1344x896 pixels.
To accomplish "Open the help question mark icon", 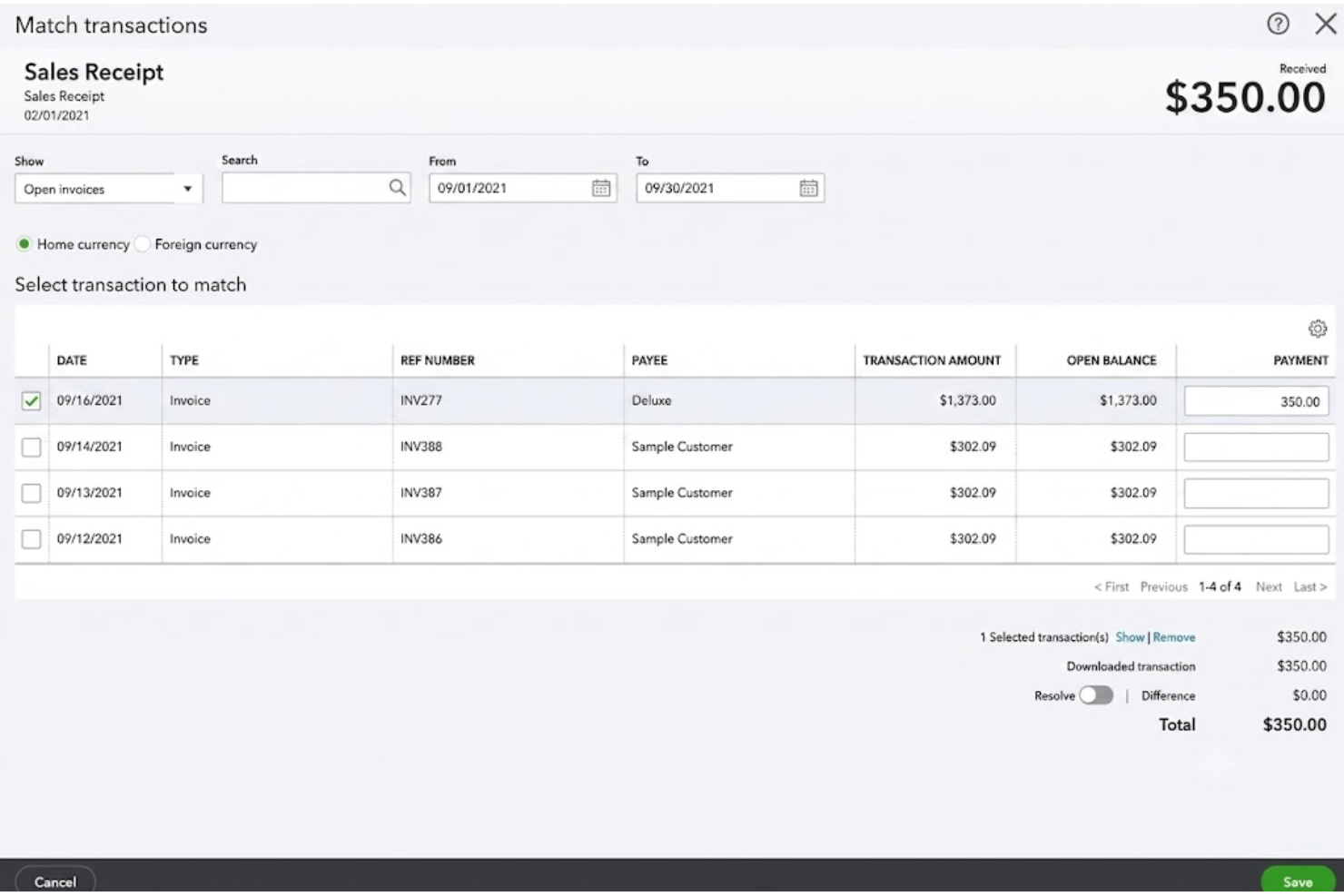I will tap(1278, 25).
